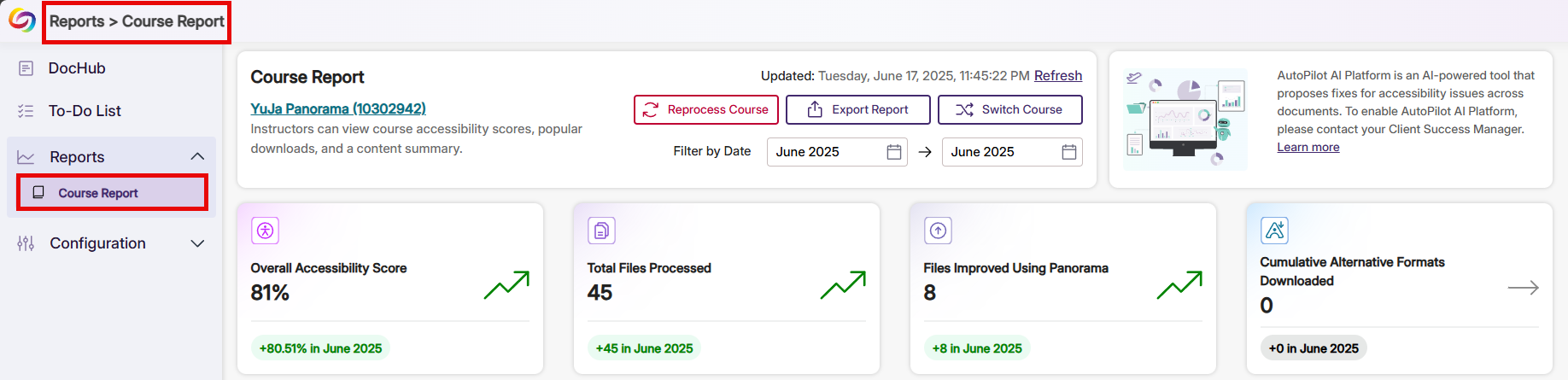The width and height of the screenshot is (1568, 380).
Task: Click the To-Do List checklist icon
Action: pos(26,111)
